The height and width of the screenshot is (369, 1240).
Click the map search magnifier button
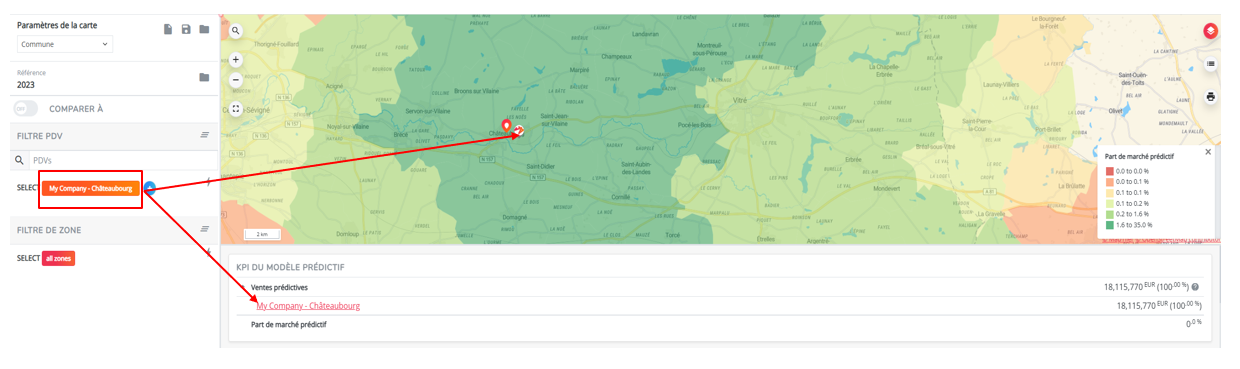(x=236, y=31)
